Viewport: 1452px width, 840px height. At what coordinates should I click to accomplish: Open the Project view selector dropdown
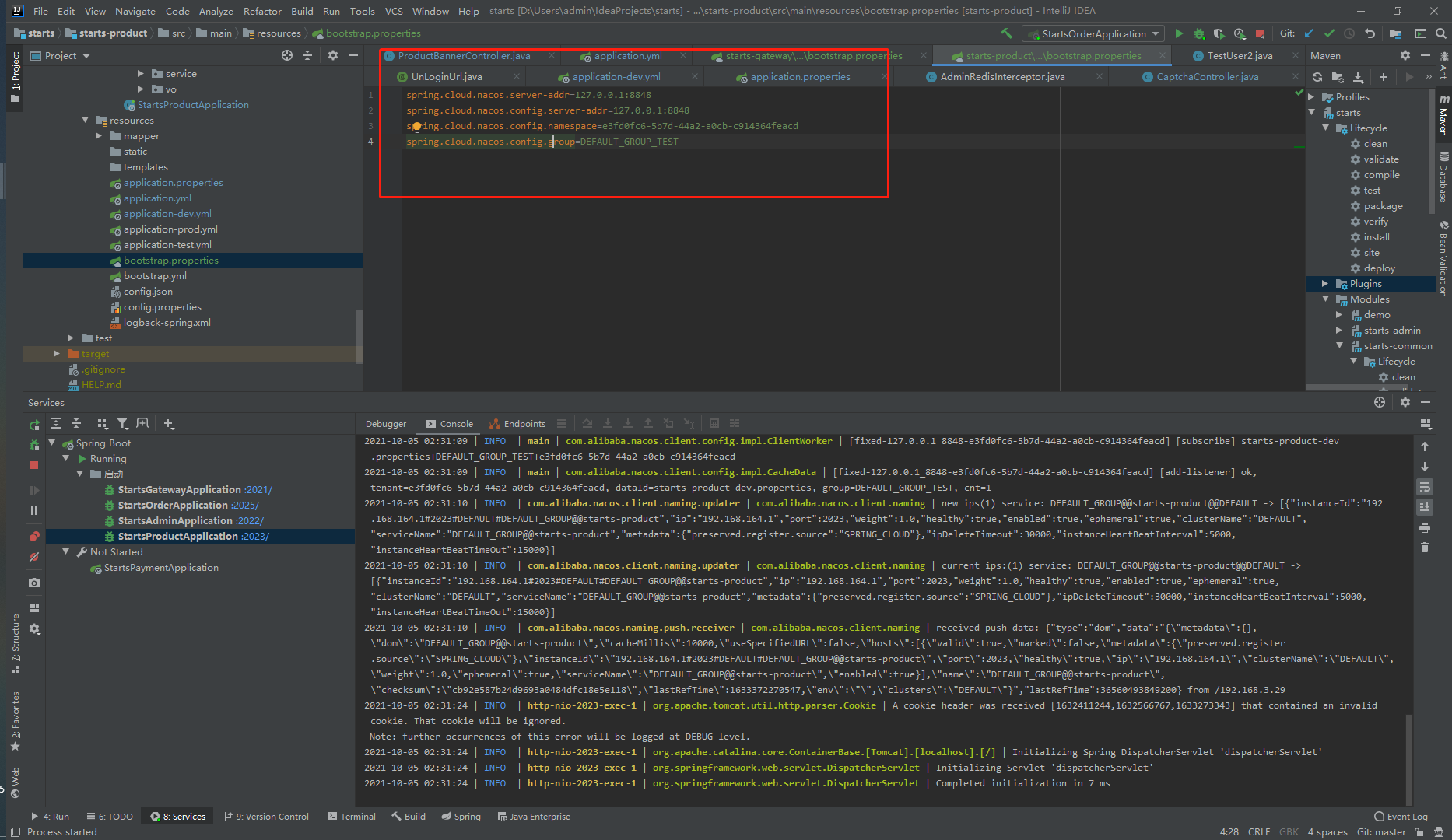[61, 55]
